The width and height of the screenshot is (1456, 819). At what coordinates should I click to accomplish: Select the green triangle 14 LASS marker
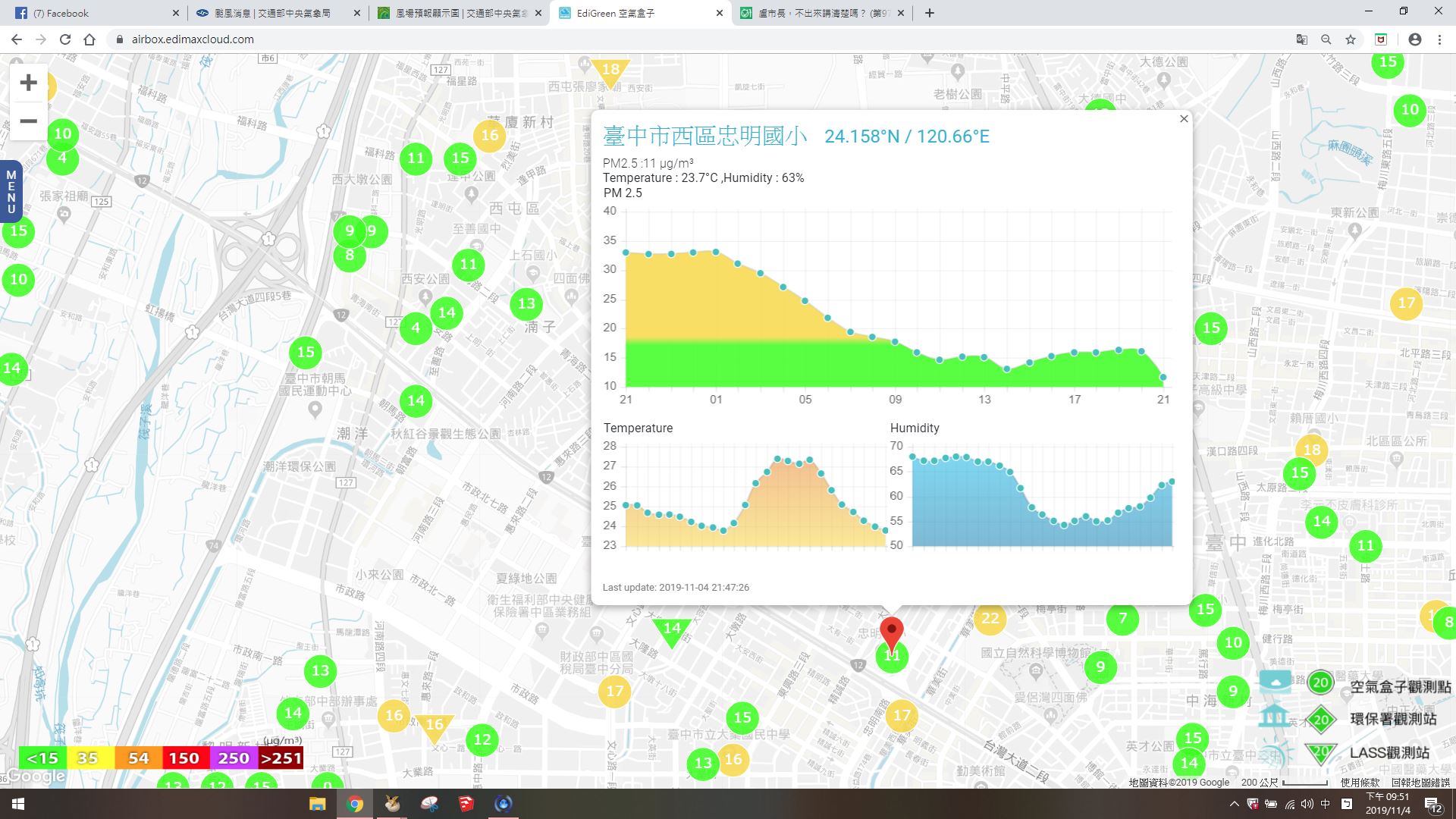point(672,631)
